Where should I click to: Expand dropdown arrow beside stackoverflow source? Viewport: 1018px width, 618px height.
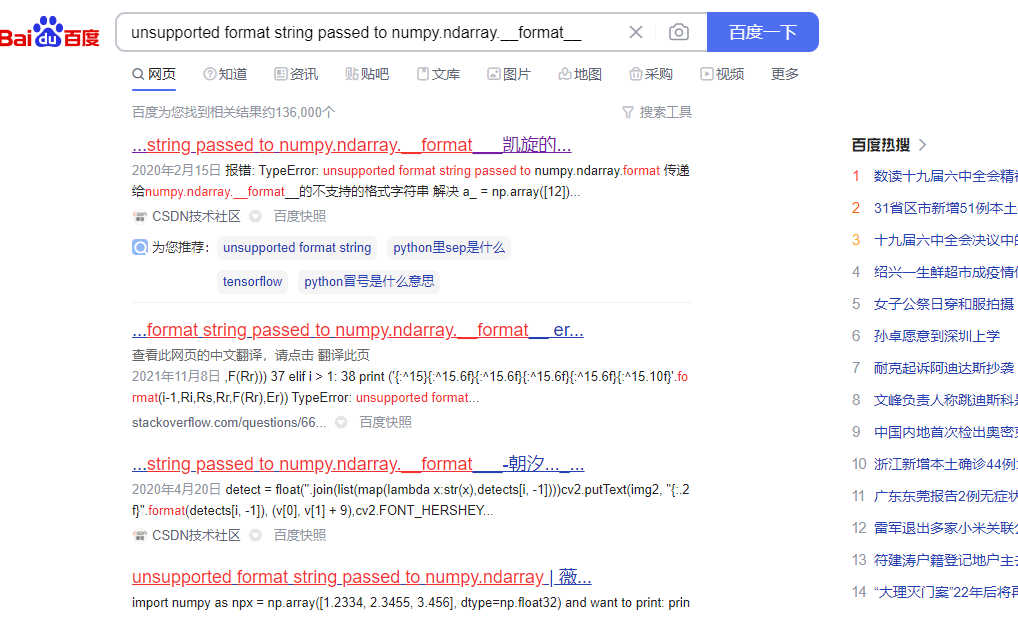coord(341,423)
